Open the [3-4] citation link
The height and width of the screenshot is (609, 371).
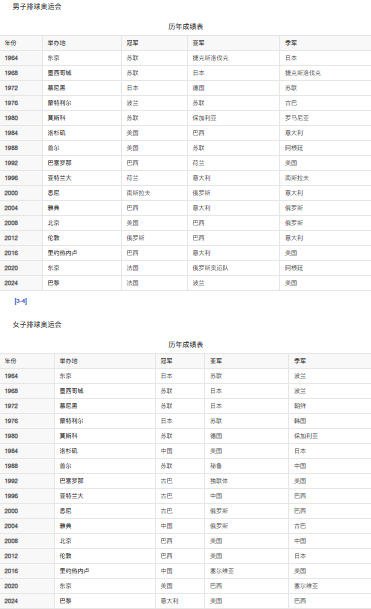21,301
